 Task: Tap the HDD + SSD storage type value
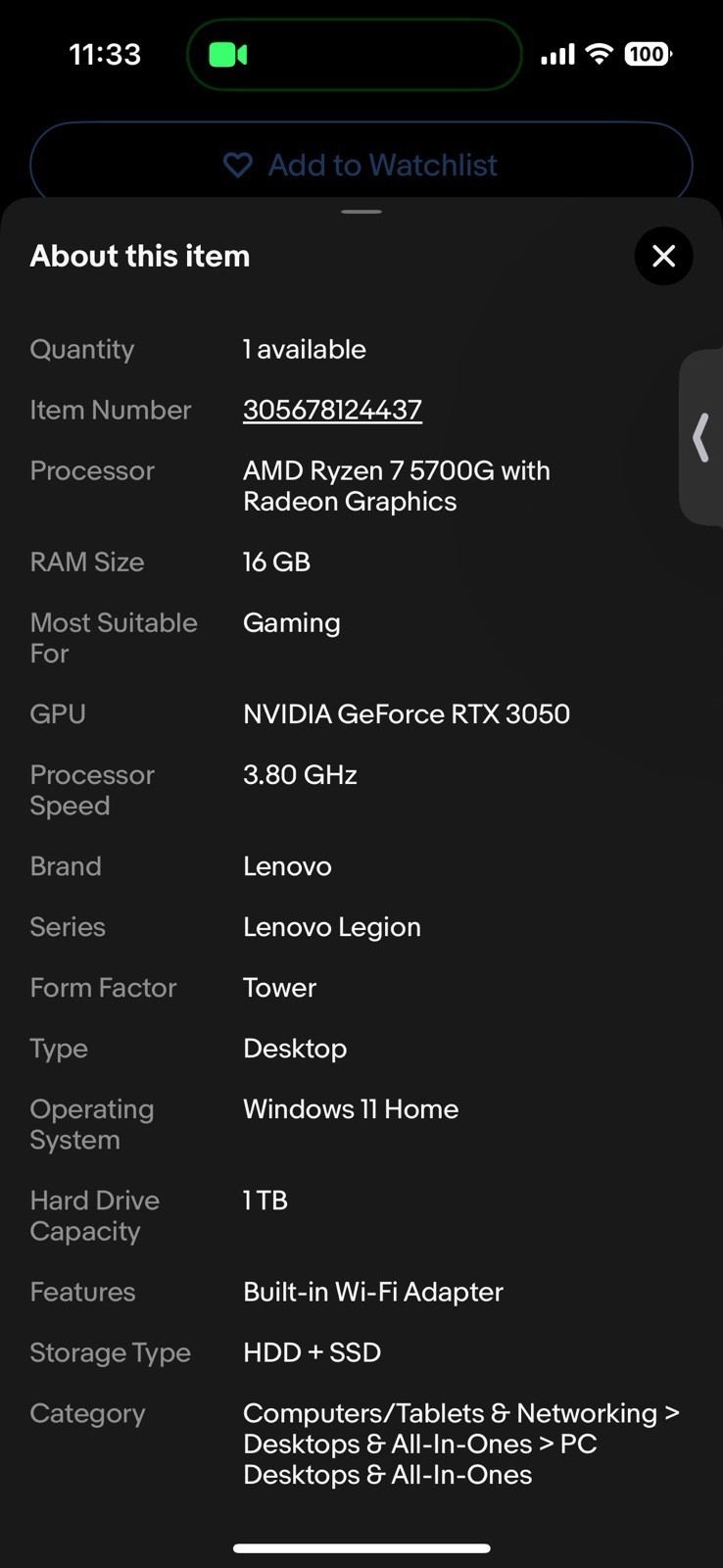[x=312, y=1352]
